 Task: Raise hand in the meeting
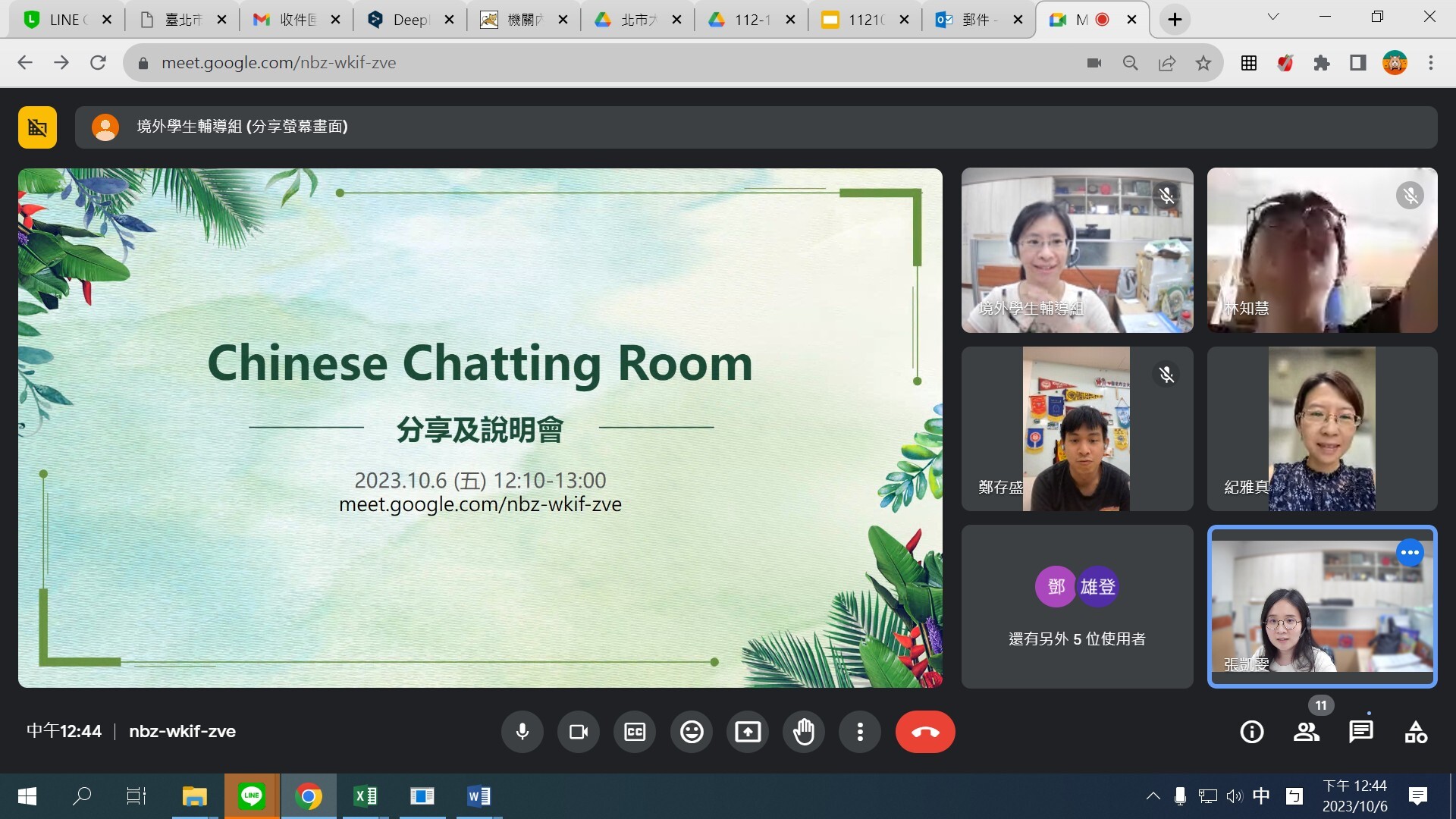pos(804,732)
